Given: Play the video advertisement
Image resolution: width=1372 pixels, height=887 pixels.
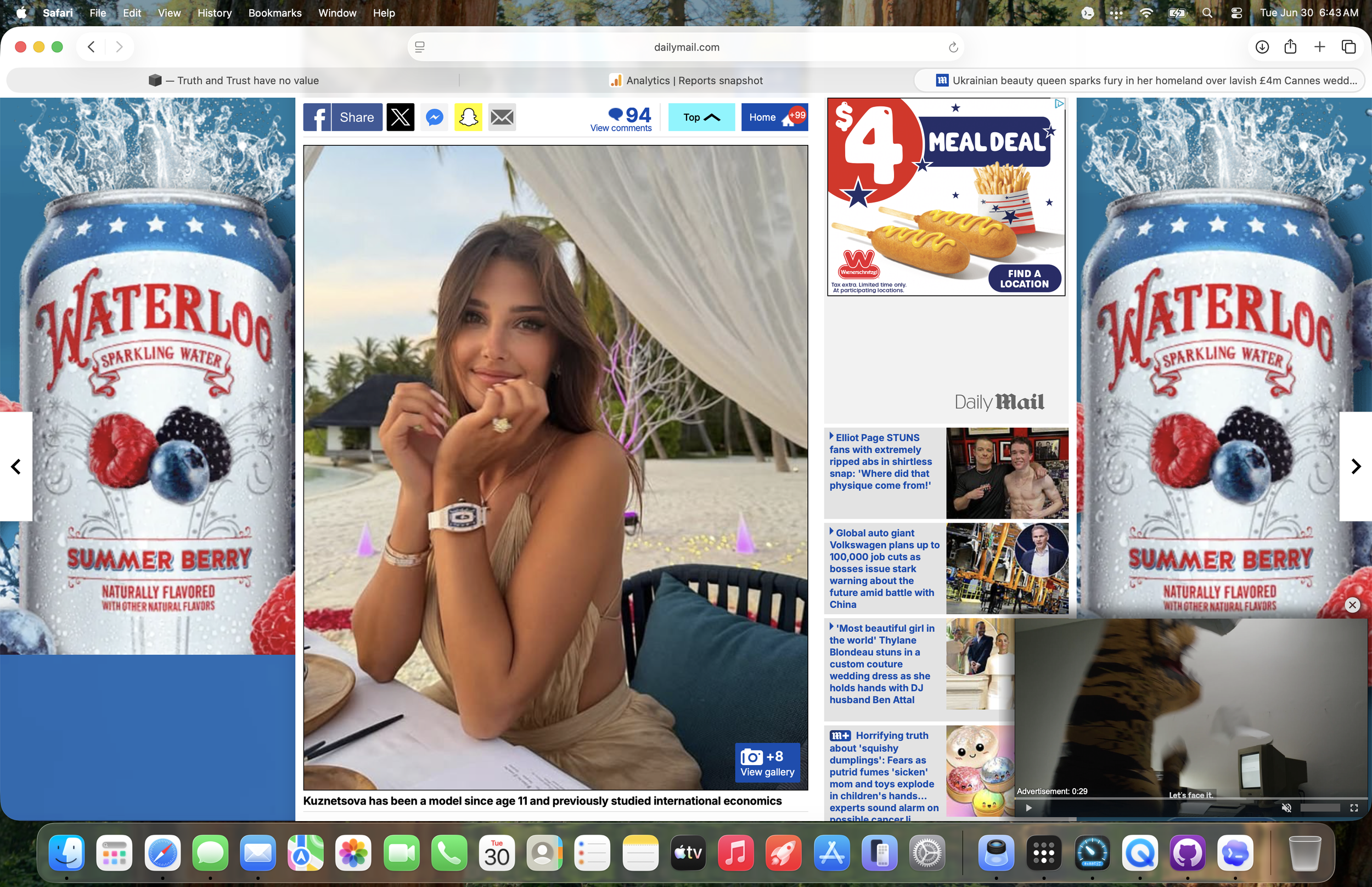Looking at the screenshot, I should [1028, 807].
